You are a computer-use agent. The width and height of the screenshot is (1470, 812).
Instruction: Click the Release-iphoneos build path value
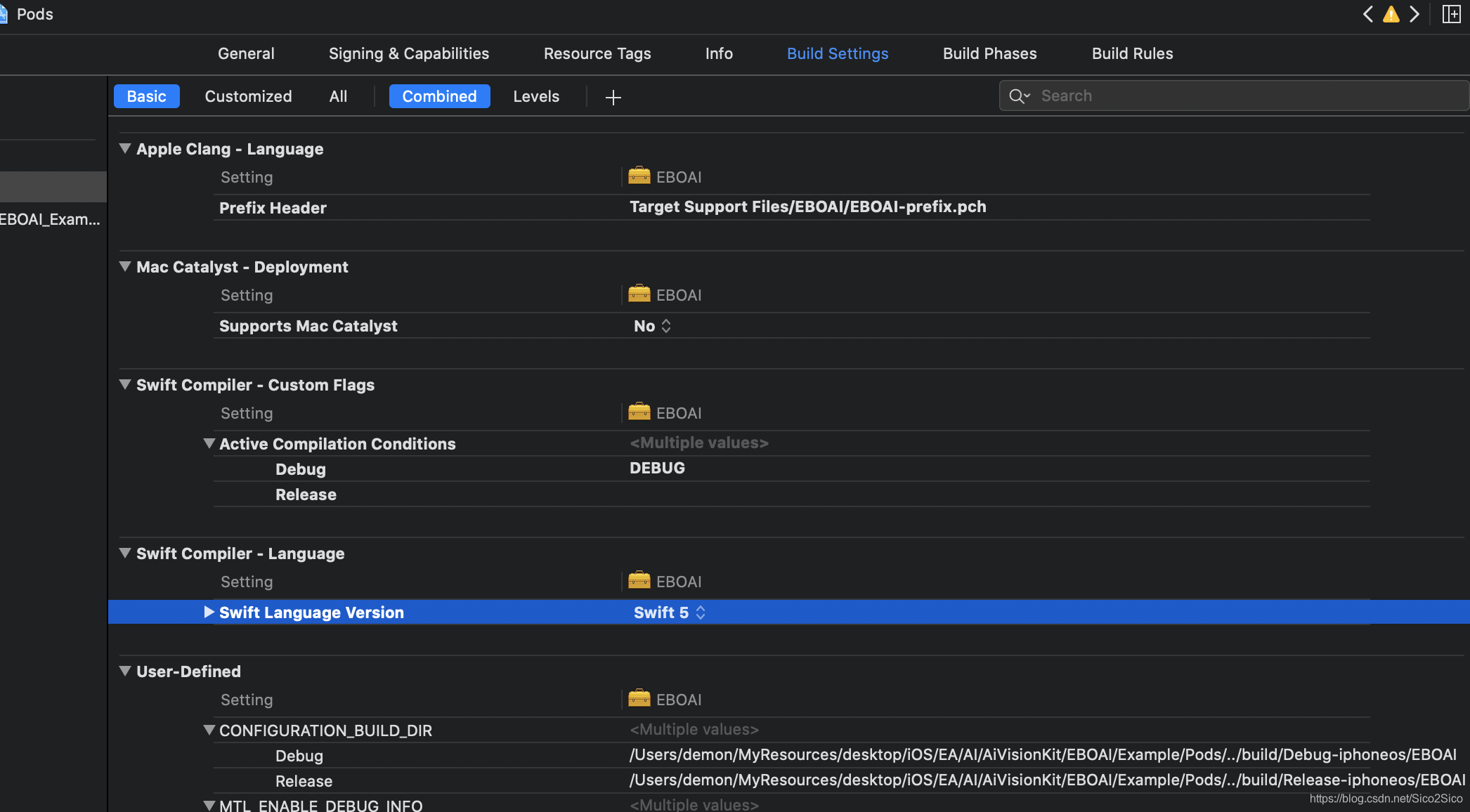(1047, 780)
